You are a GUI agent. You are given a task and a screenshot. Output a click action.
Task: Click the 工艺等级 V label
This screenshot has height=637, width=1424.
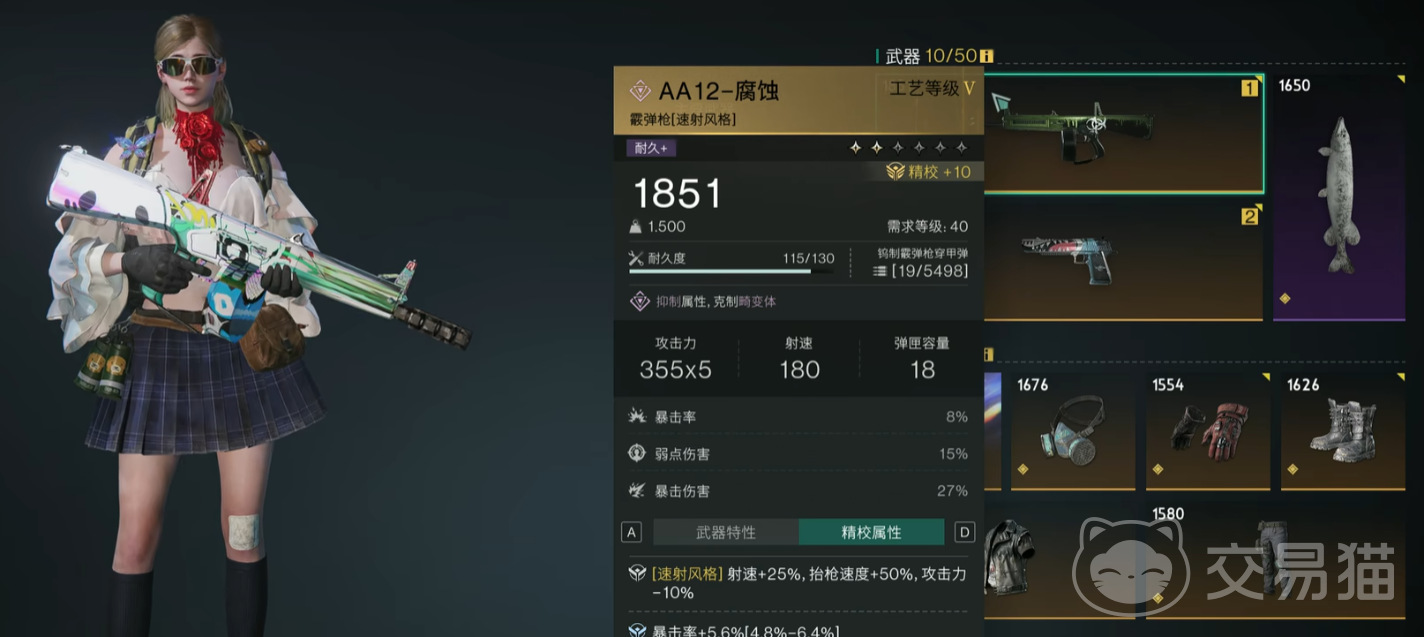pos(931,88)
